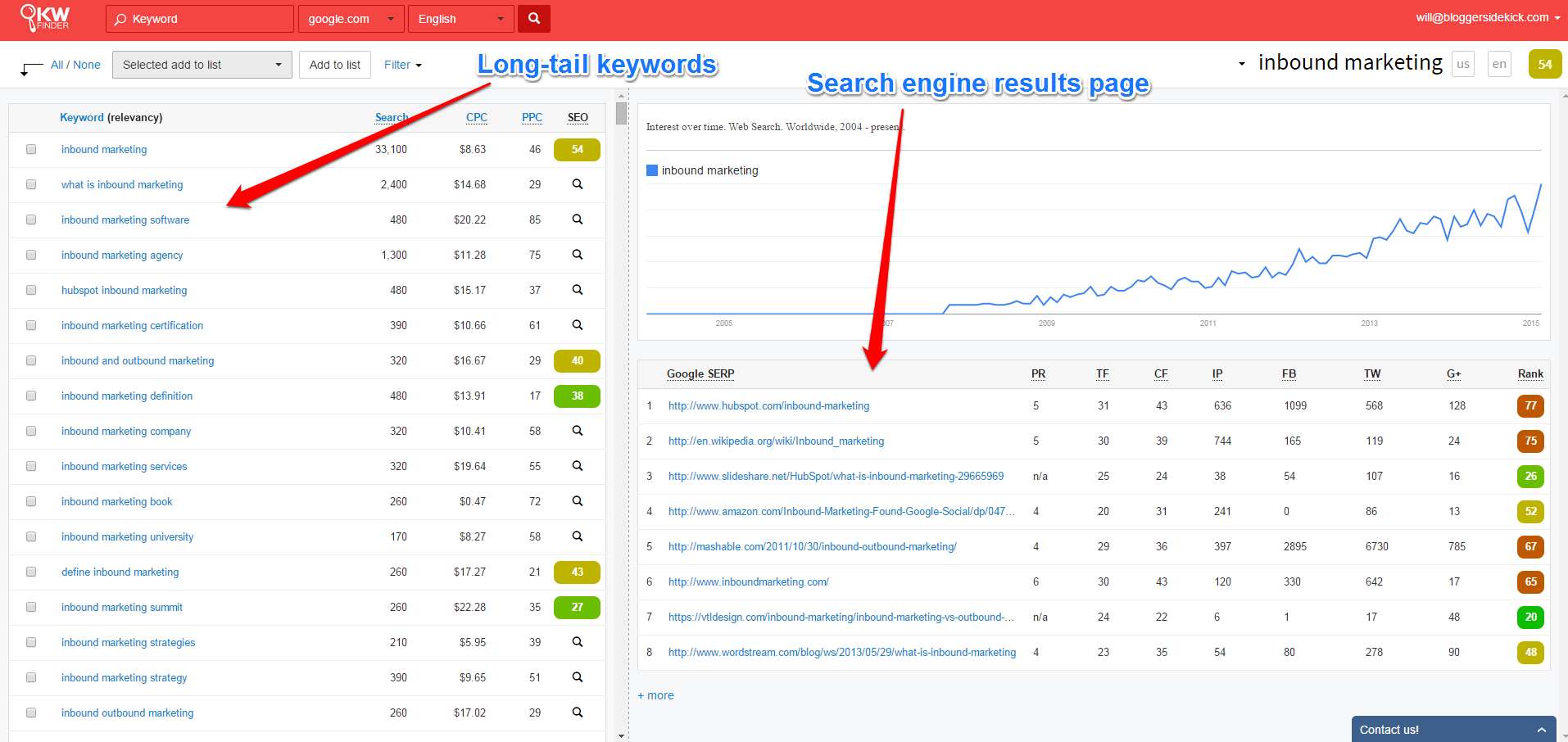The image size is (1568, 742).
Task: Tick checkbox for 'inbound marketing certification'
Action: [x=31, y=325]
